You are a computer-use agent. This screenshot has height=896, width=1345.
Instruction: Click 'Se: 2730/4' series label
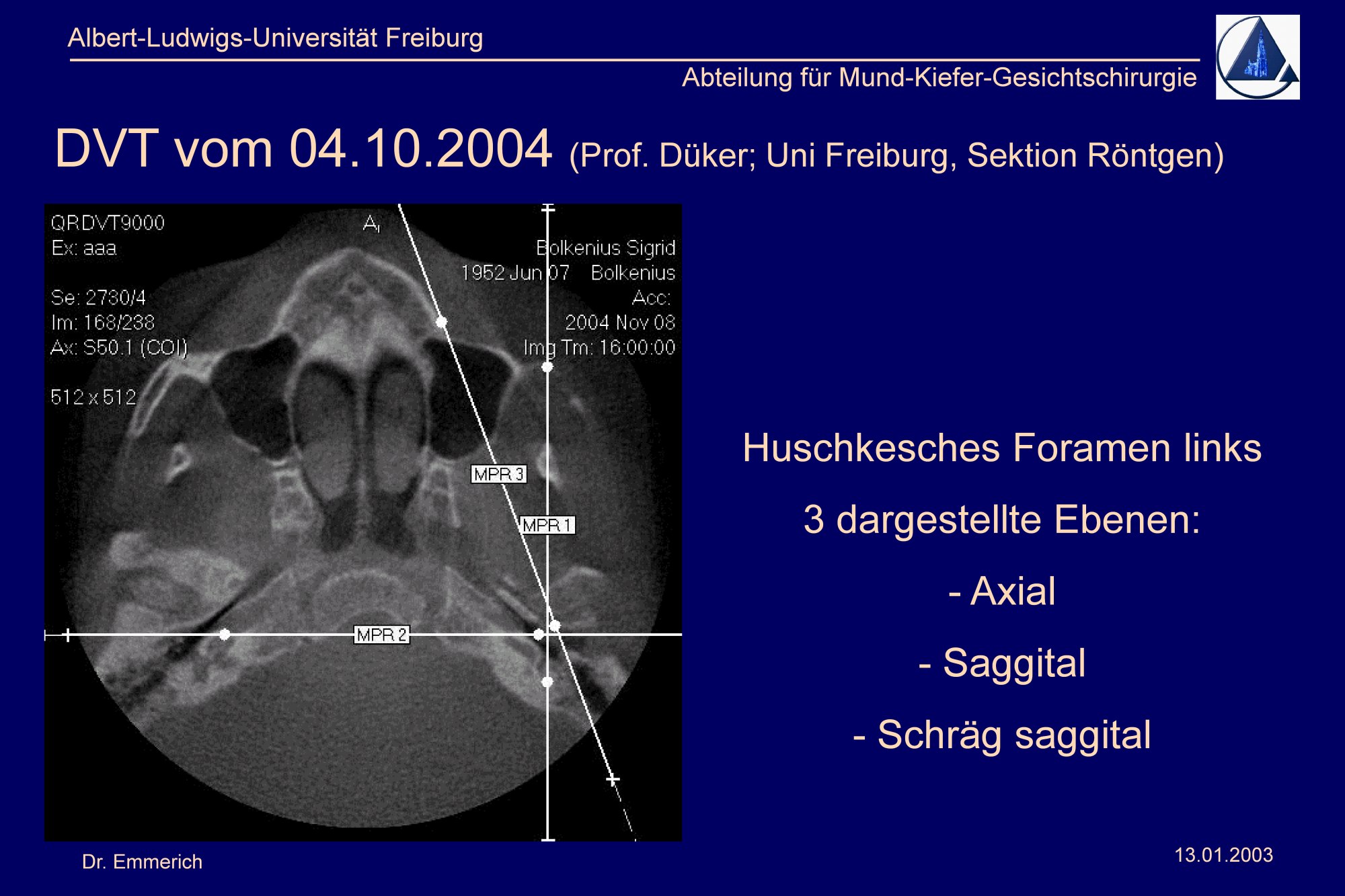click(x=98, y=298)
